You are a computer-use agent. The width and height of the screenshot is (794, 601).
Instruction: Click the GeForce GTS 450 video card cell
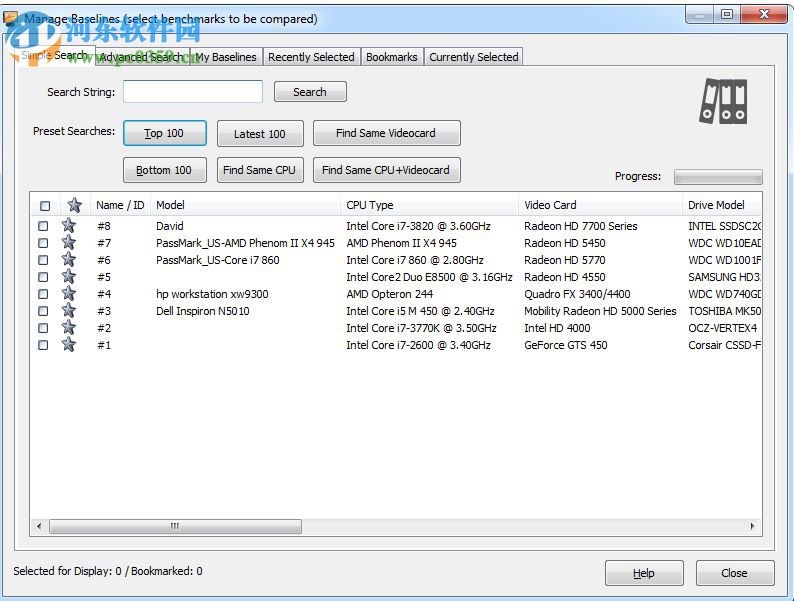pos(566,345)
